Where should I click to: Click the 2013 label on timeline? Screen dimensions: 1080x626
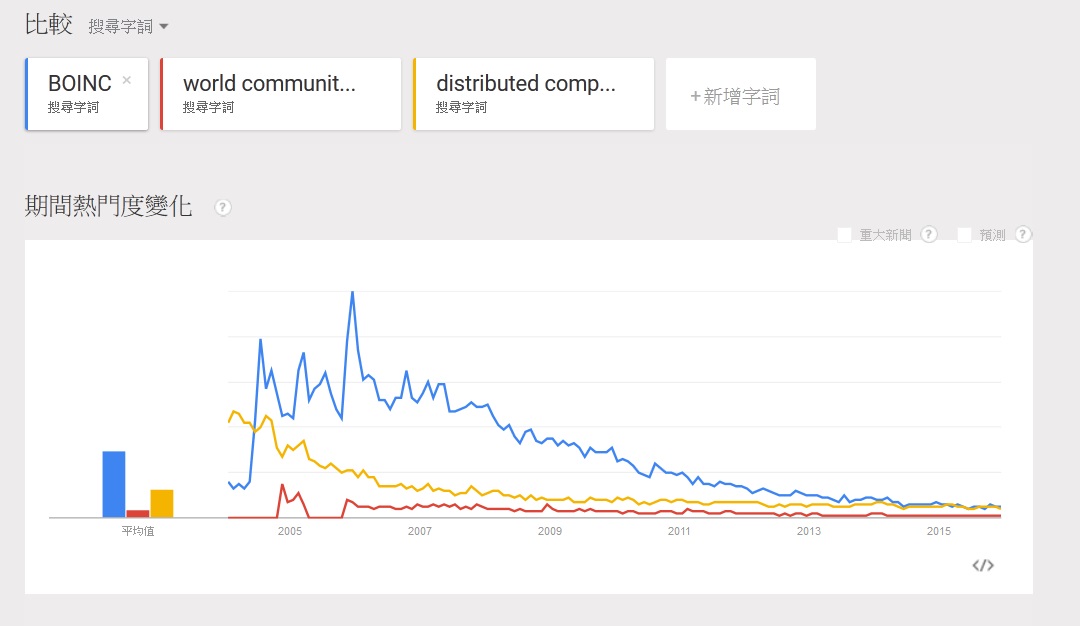point(809,531)
